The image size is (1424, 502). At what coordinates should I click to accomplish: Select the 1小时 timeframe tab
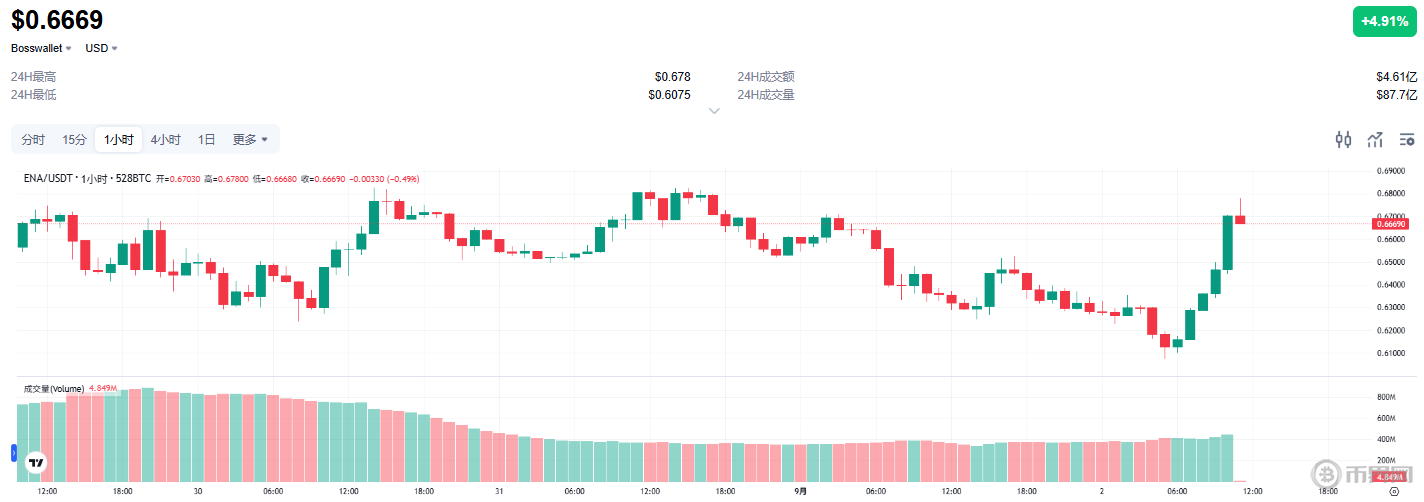click(119, 140)
